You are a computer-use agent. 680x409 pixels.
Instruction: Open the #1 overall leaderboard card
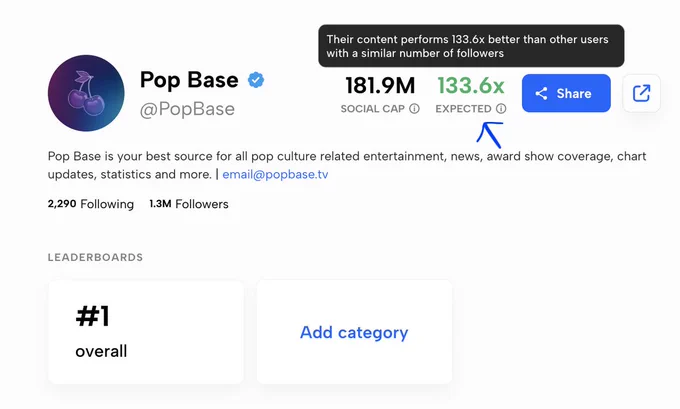(146, 332)
